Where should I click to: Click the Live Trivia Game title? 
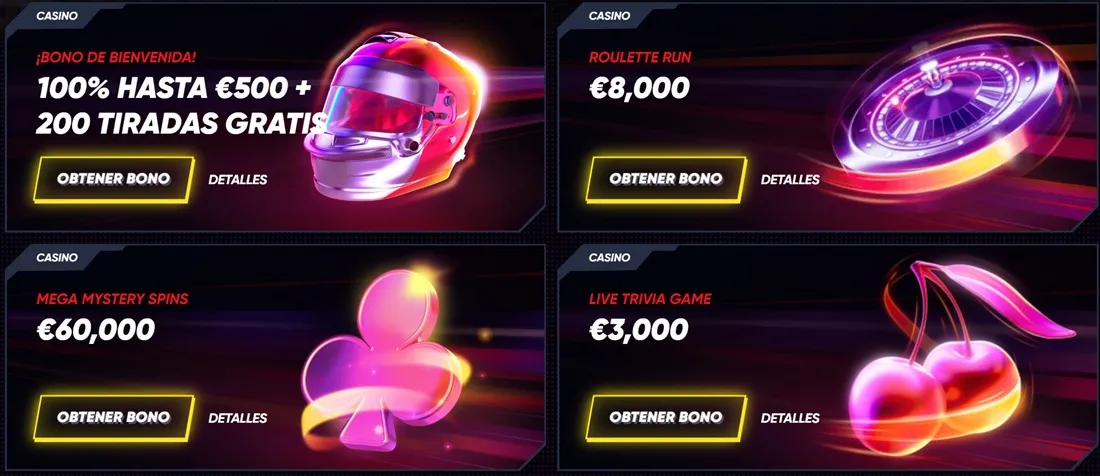[650, 299]
